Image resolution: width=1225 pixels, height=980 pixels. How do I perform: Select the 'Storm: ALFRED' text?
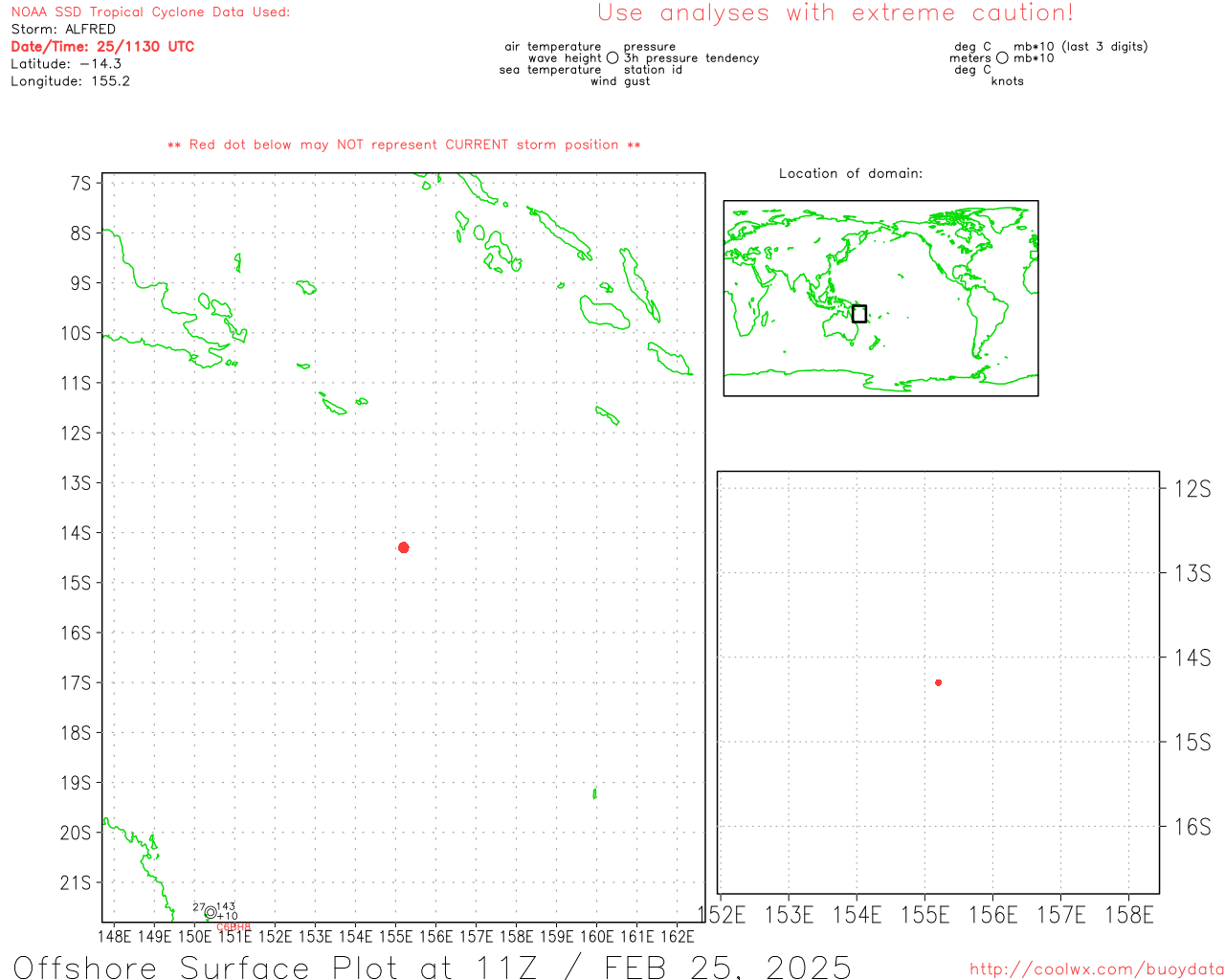pos(63,30)
